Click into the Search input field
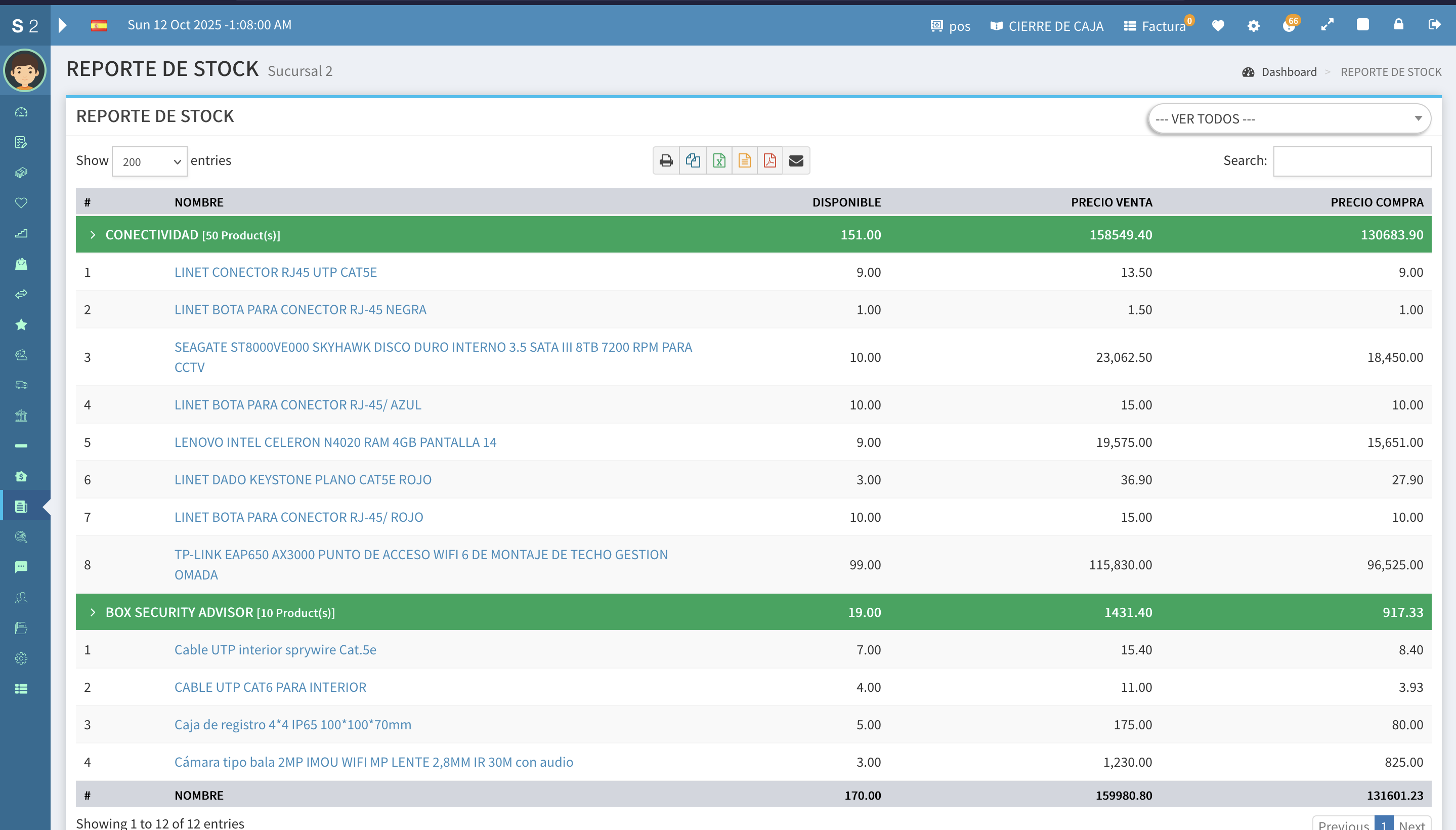Image resolution: width=1456 pixels, height=830 pixels. point(1351,161)
